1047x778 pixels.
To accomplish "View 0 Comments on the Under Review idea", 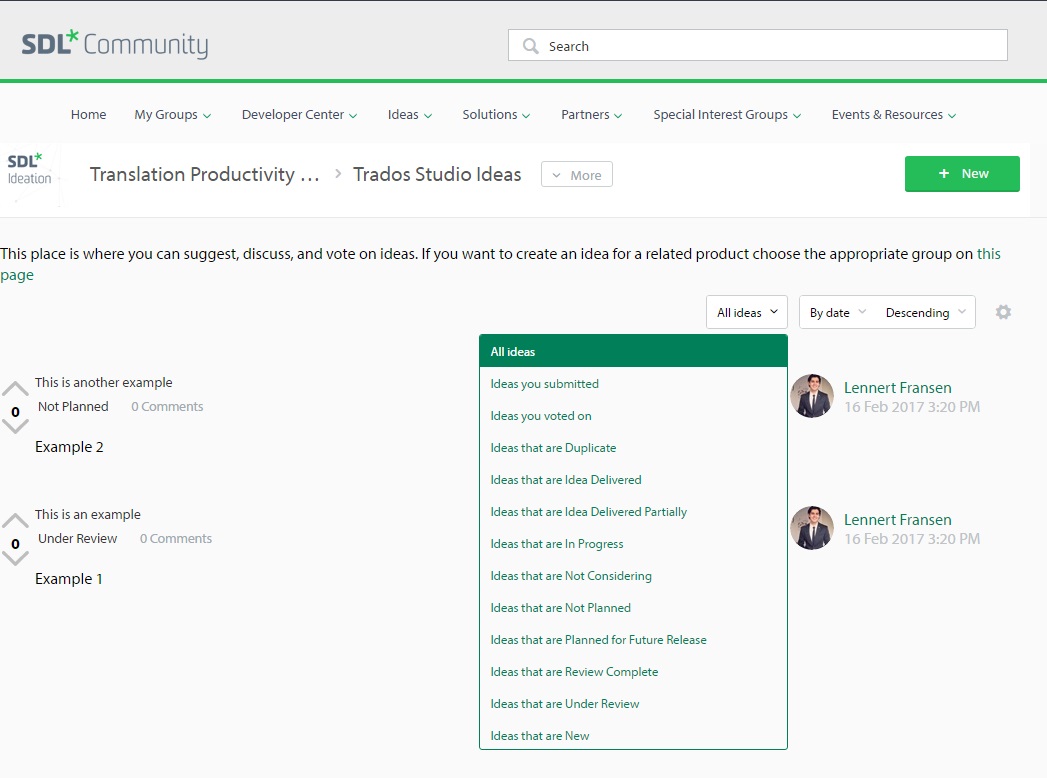I will click(176, 538).
